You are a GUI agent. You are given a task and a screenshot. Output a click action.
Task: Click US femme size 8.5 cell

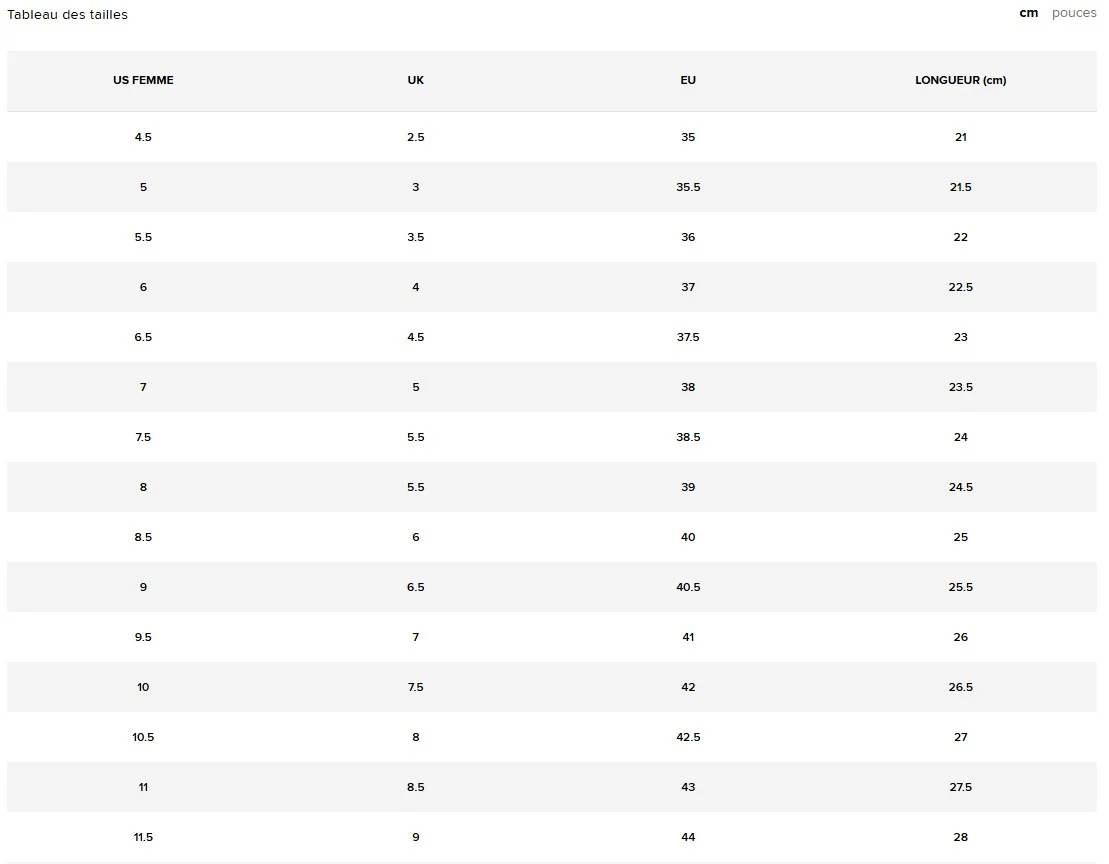(x=143, y=537)
